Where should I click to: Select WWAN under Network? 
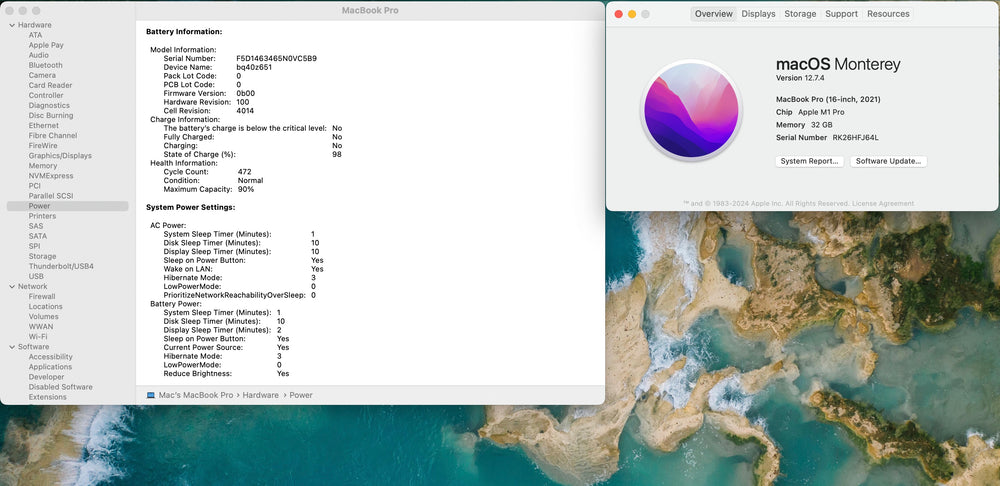[x=41, y=327]
